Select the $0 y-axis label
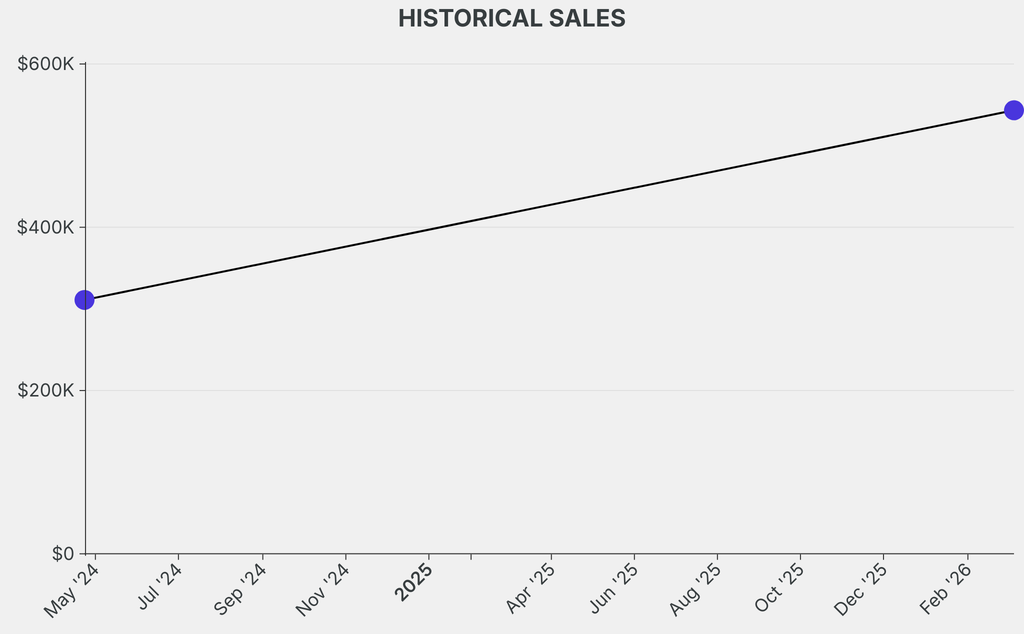1024x634 pixels. (x=62, y=553)
